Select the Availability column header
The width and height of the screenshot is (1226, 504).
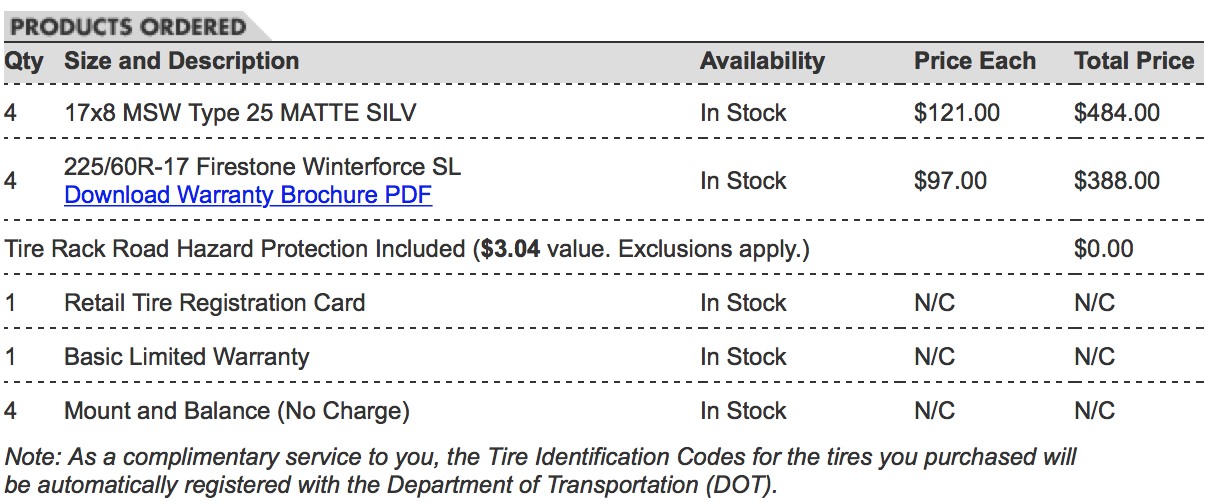(762, 61)
